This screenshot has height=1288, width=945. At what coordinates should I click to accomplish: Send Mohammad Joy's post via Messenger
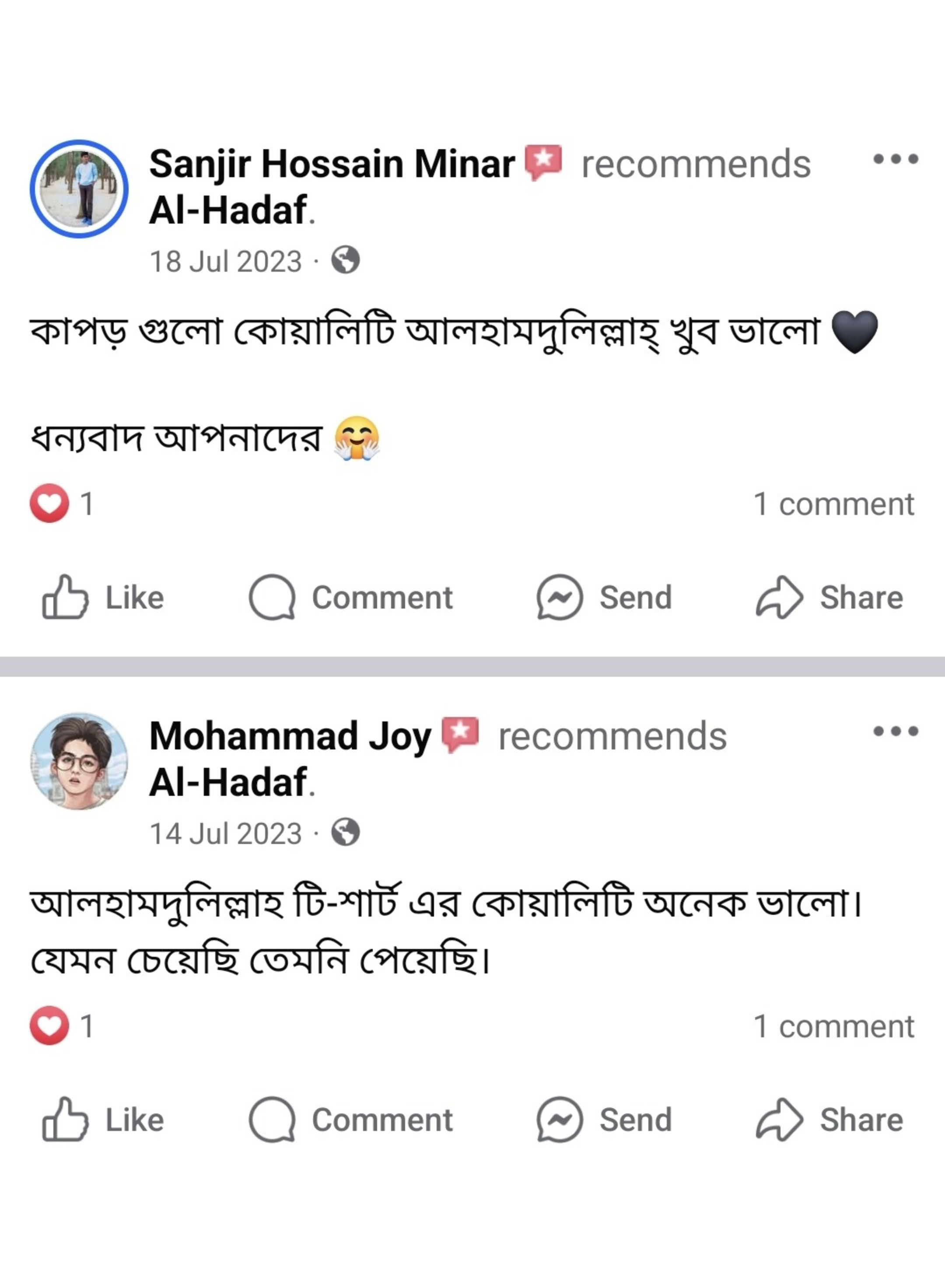pyautogui.click(x=604, y=1119)
